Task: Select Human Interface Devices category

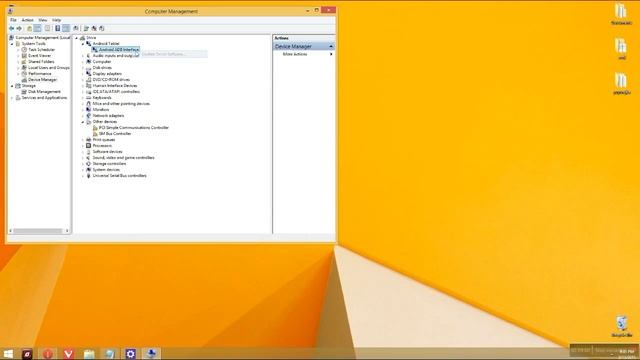Action: (115, 86)
